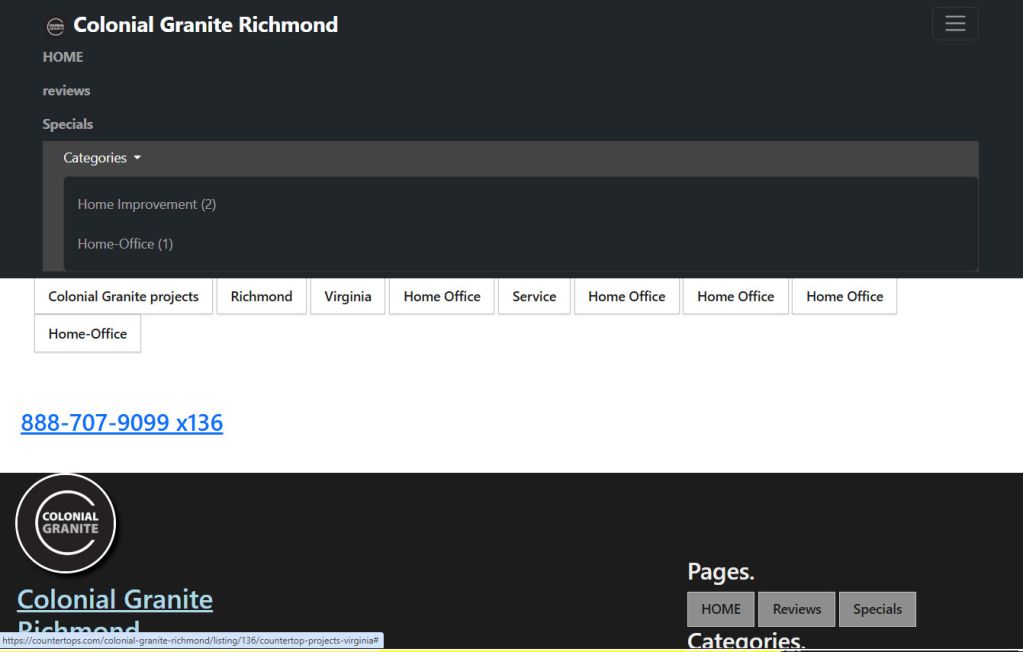Click the Service tag
This screenshot has width=1023, height=652.
coord(533,296)
